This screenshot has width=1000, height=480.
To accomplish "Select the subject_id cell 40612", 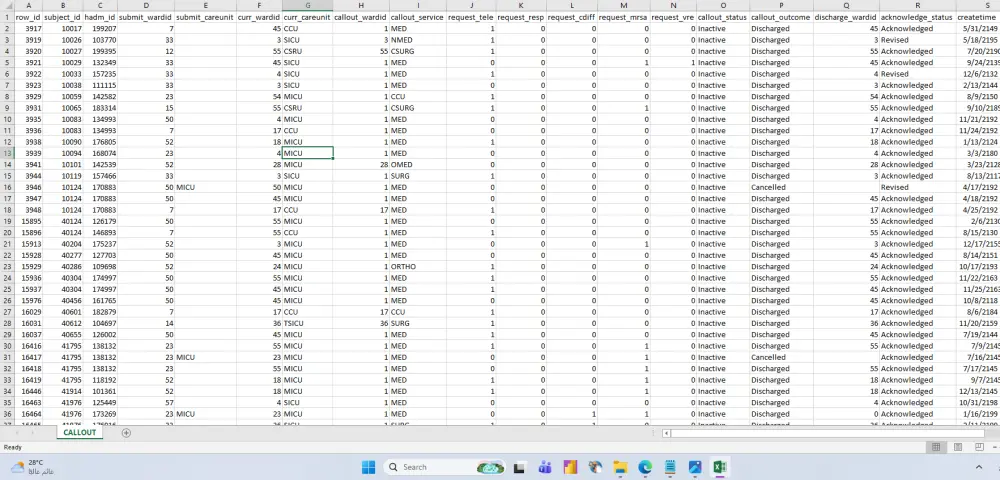I will pyautogui.click(x=63, y=323).
